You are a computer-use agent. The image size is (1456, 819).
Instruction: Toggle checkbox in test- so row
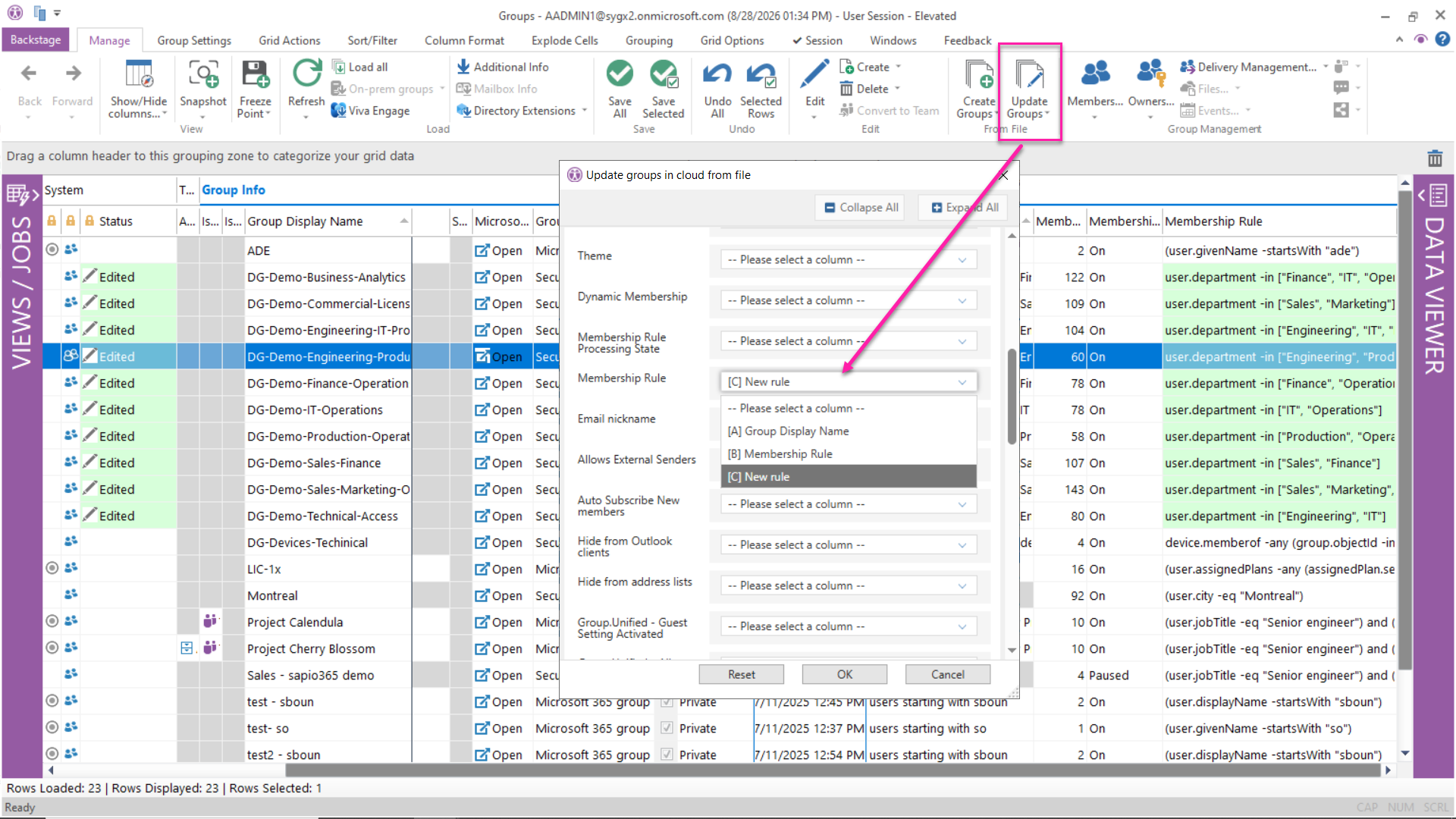coord(667,728)
